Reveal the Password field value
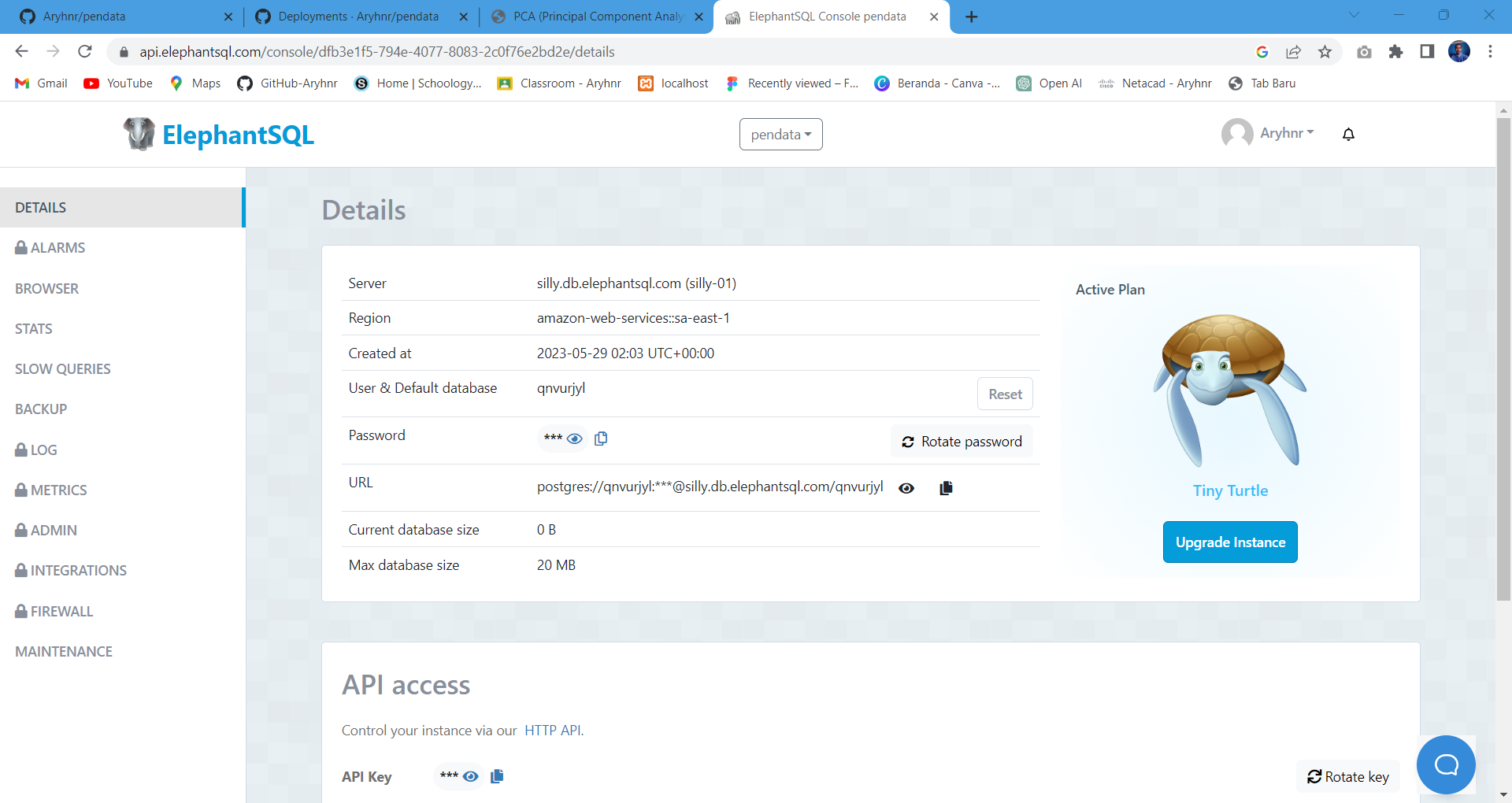 click(576, 439)
